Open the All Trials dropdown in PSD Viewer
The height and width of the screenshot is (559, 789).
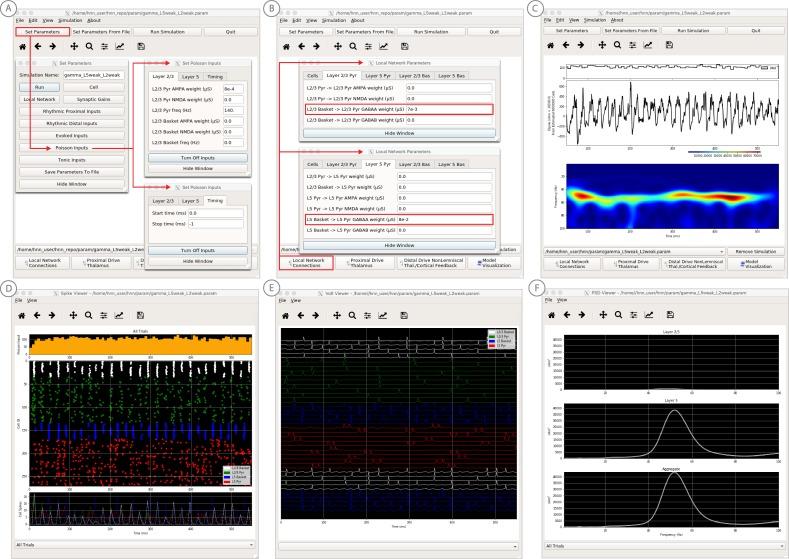pyautogui.click(x=664, y=545)
